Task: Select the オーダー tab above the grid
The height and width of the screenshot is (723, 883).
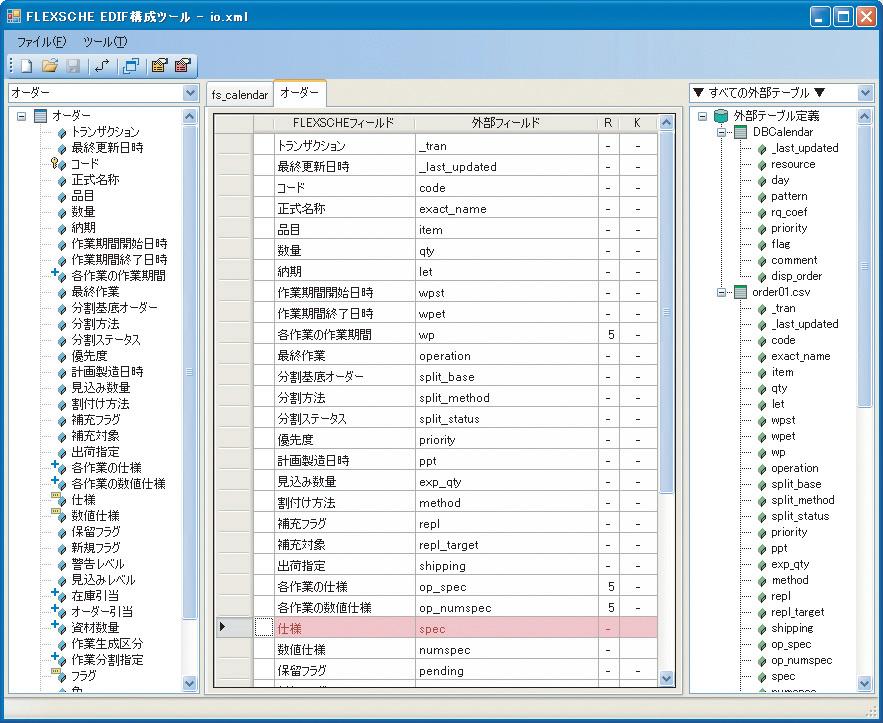Action: (x=300, y=93)
